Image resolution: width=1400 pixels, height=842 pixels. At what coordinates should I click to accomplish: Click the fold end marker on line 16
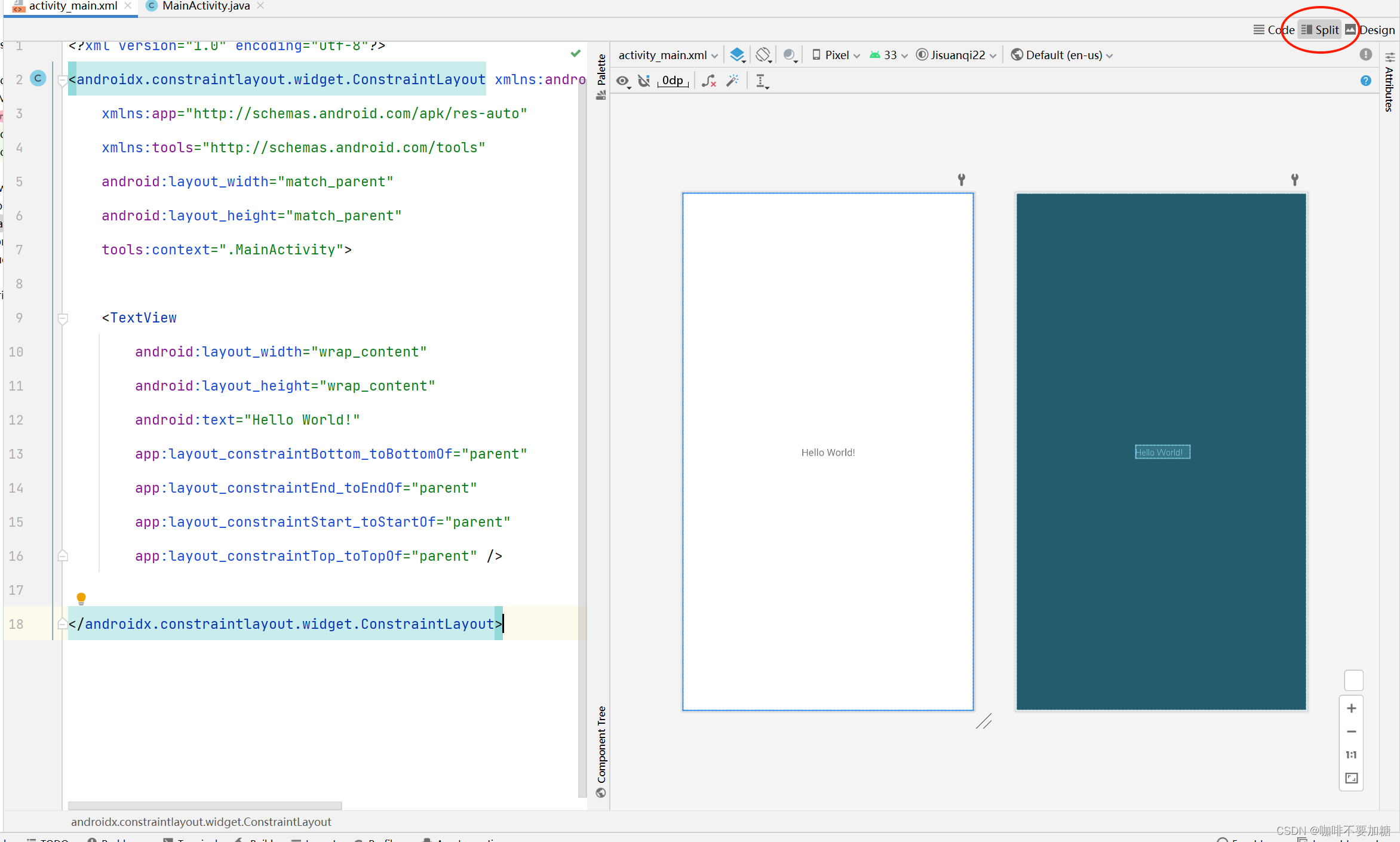[62, 556]
